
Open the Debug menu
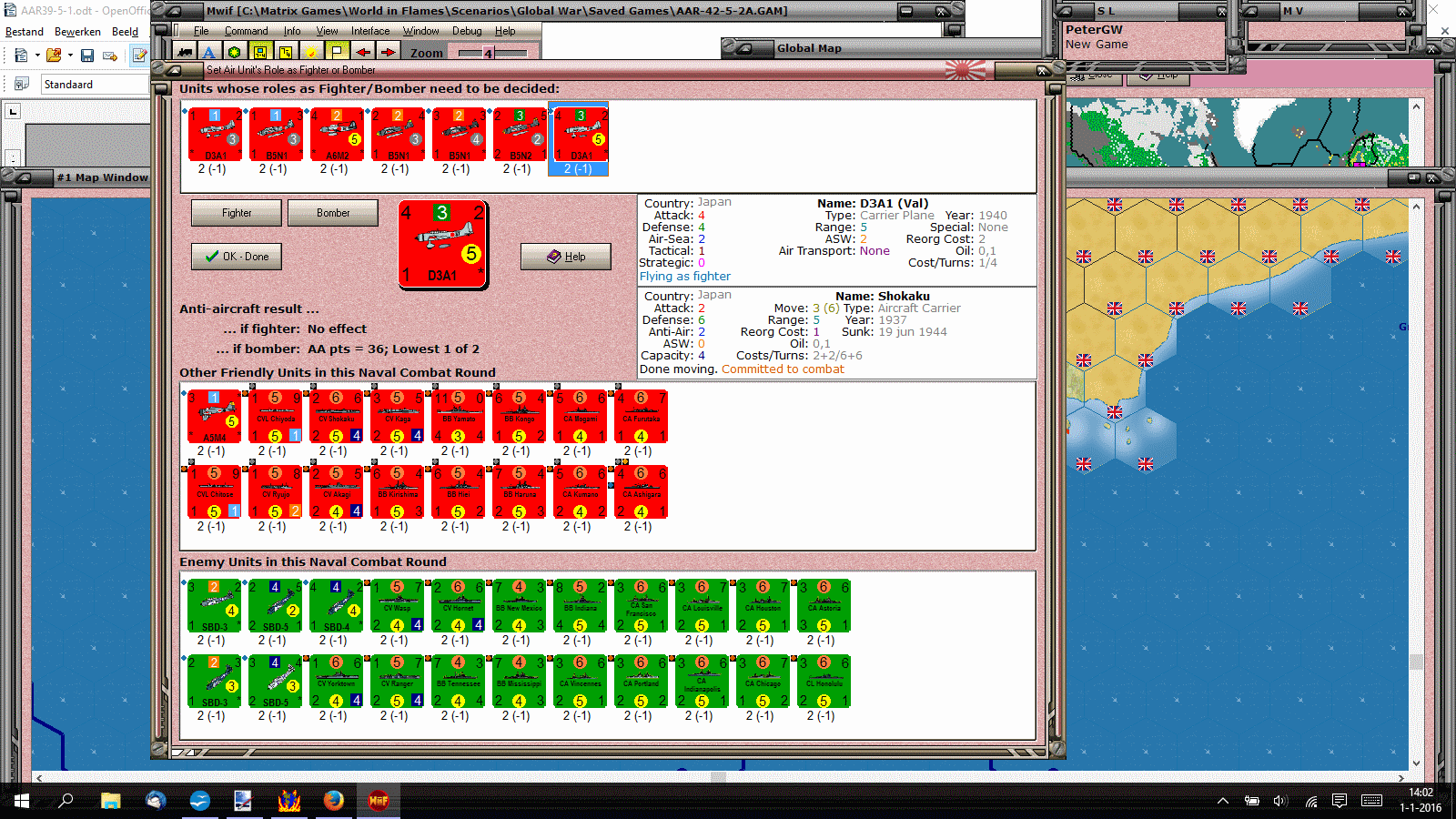click(467, 31)
